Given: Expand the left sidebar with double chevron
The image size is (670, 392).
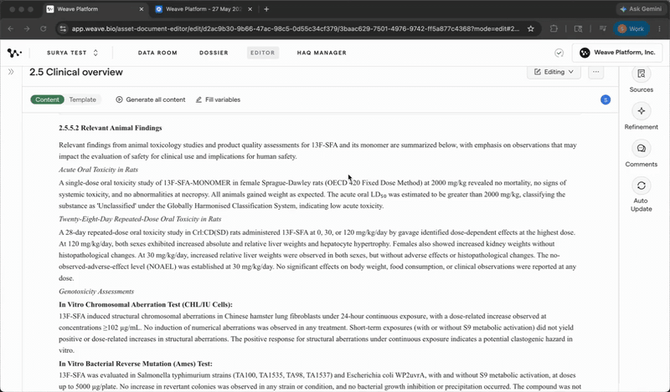Looking at the screenshot, I should click(11, 72).
